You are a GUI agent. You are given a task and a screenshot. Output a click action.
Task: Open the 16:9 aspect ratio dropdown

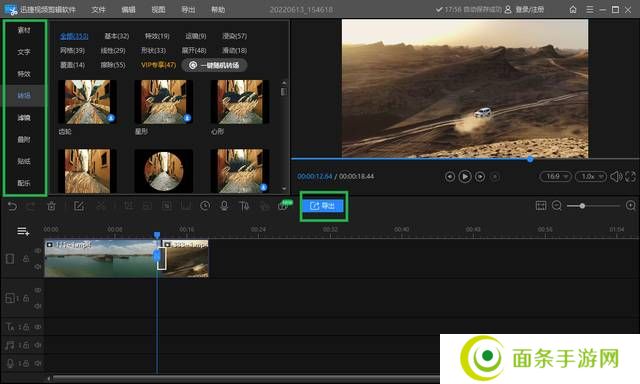click(556, 177)
